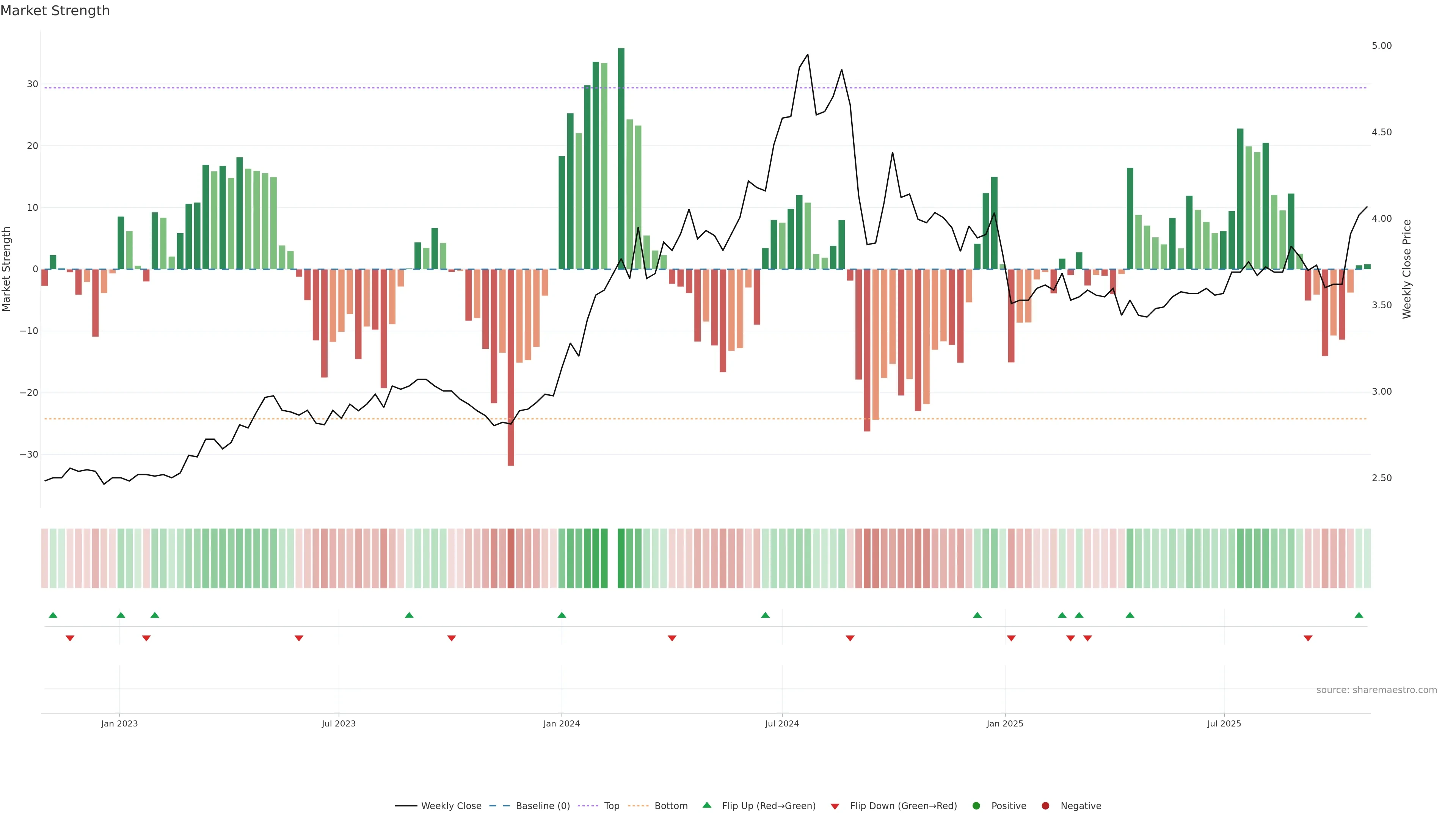Click the rightmost green flip-up triangle marker
The height and width of the screenshot is (819, 1456).
1359,615
